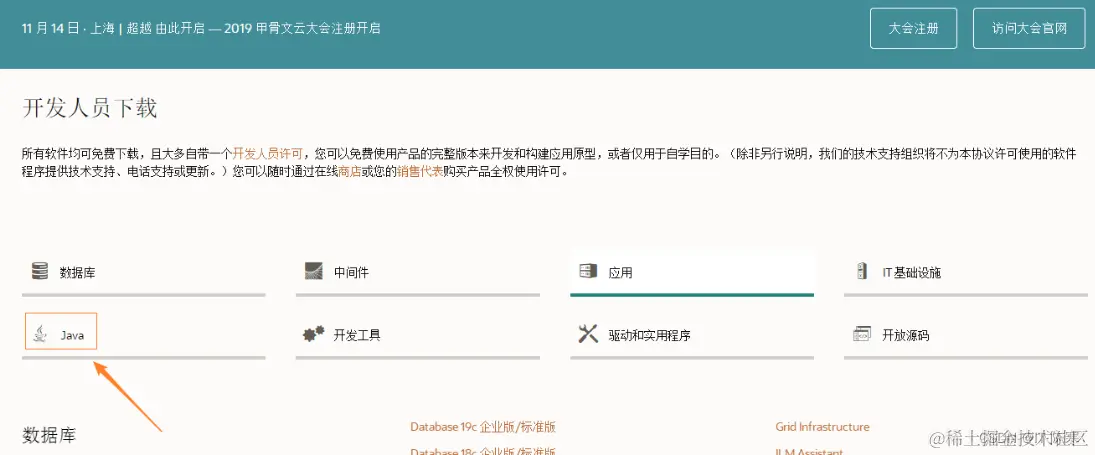Screen dimensions: 1095x455
Task: Click the Java coffee cup icon
Action: tap(42, 334)
